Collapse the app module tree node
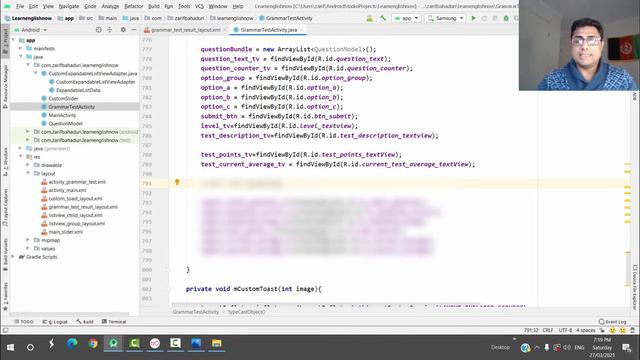This screenshot has width=640, height=360. (x=14, y=40)
